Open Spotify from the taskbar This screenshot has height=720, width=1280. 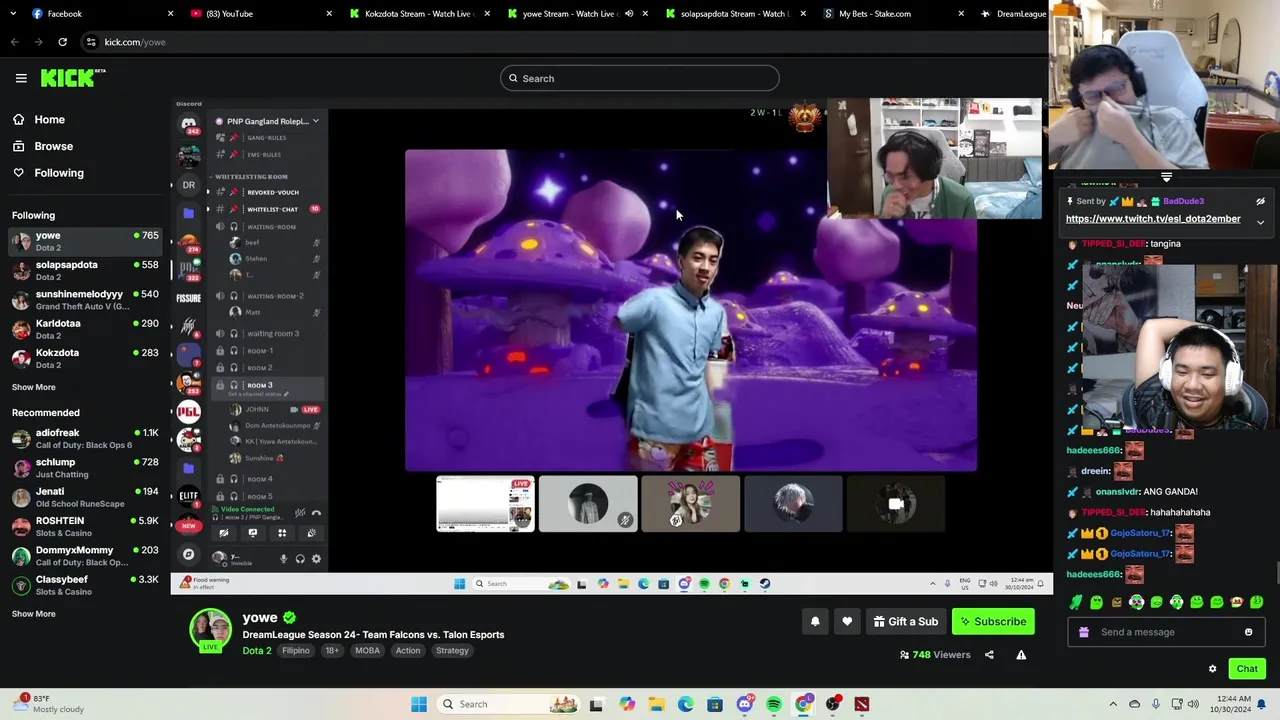pos(774,704)
